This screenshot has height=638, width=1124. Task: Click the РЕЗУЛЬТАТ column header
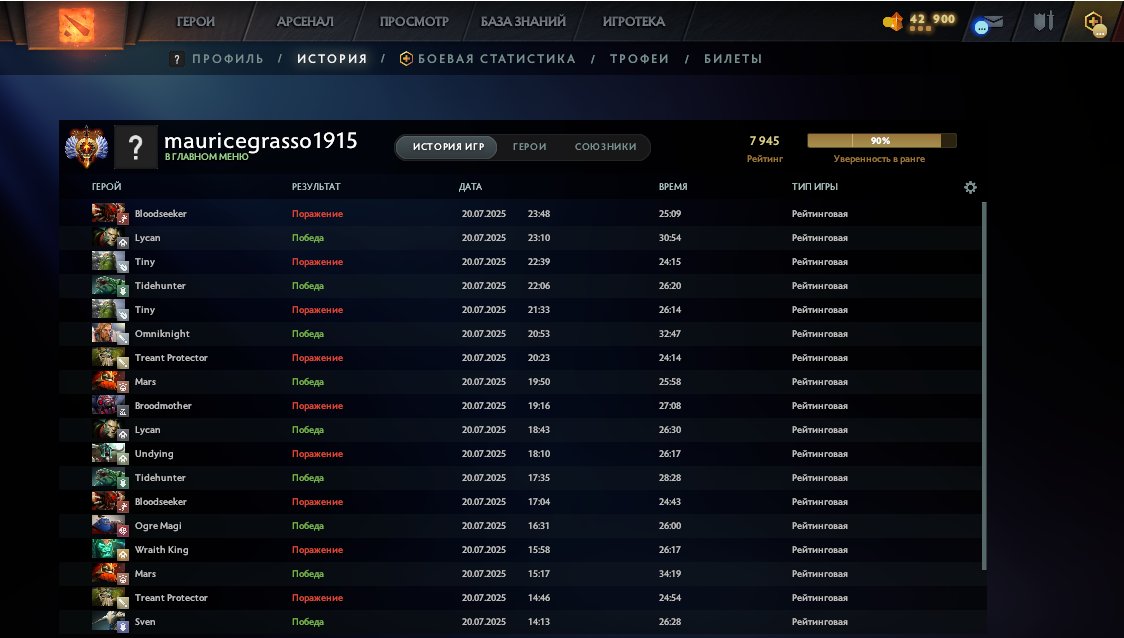316,186
